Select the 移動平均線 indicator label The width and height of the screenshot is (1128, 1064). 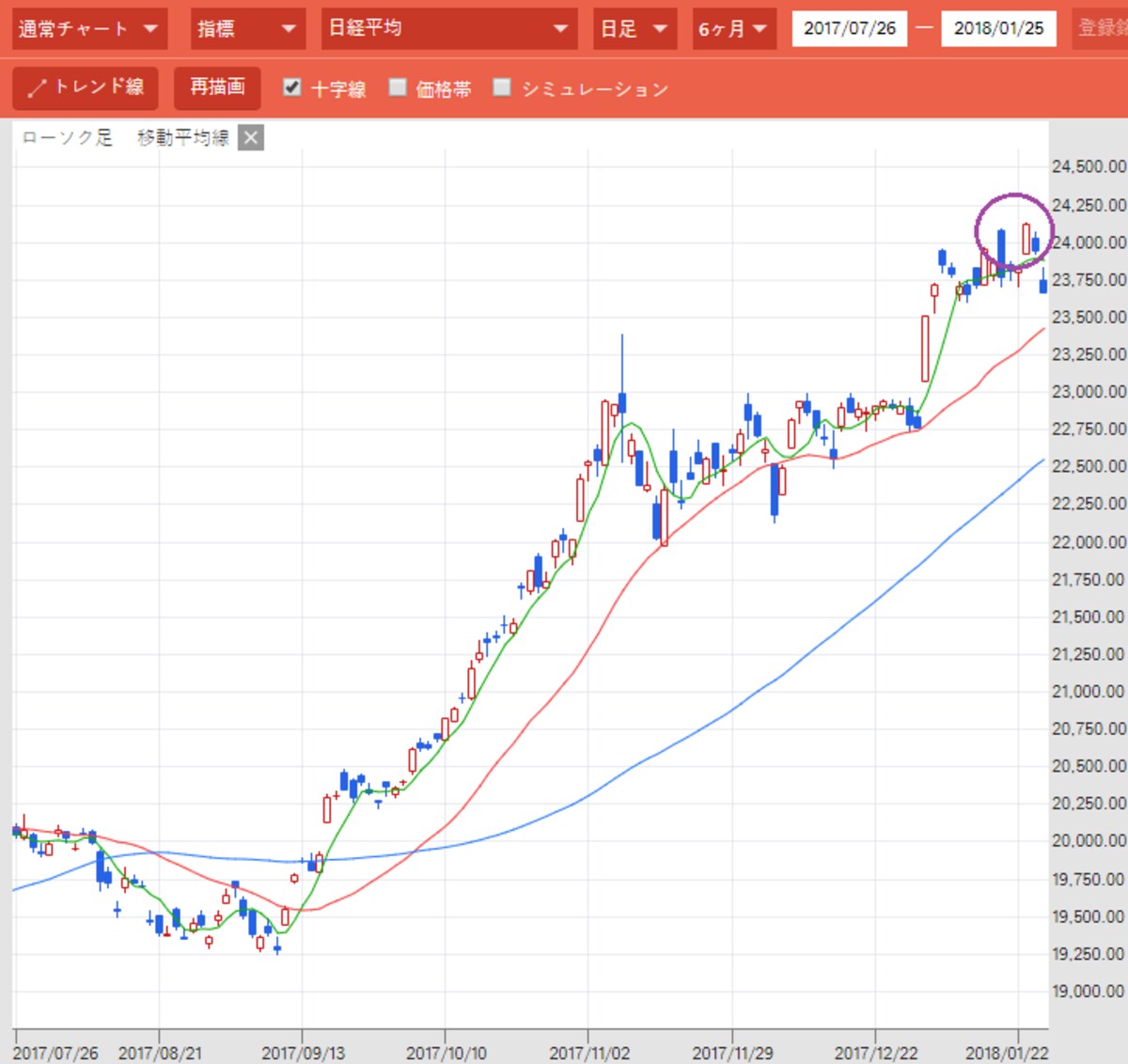[183, 138]
